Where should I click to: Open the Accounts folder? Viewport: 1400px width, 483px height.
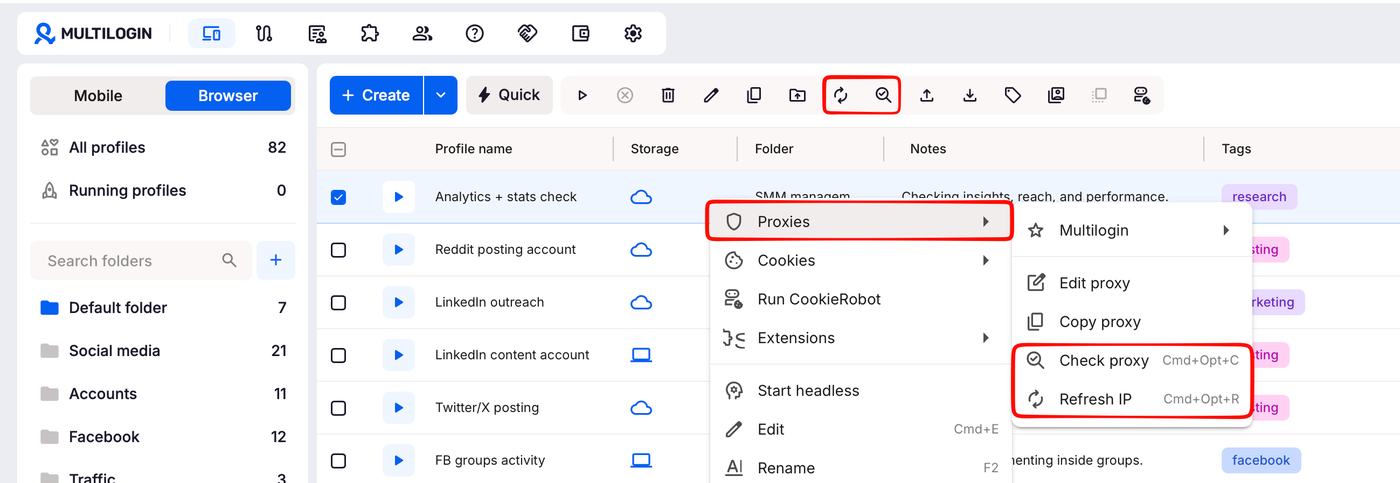pos(163,393)
